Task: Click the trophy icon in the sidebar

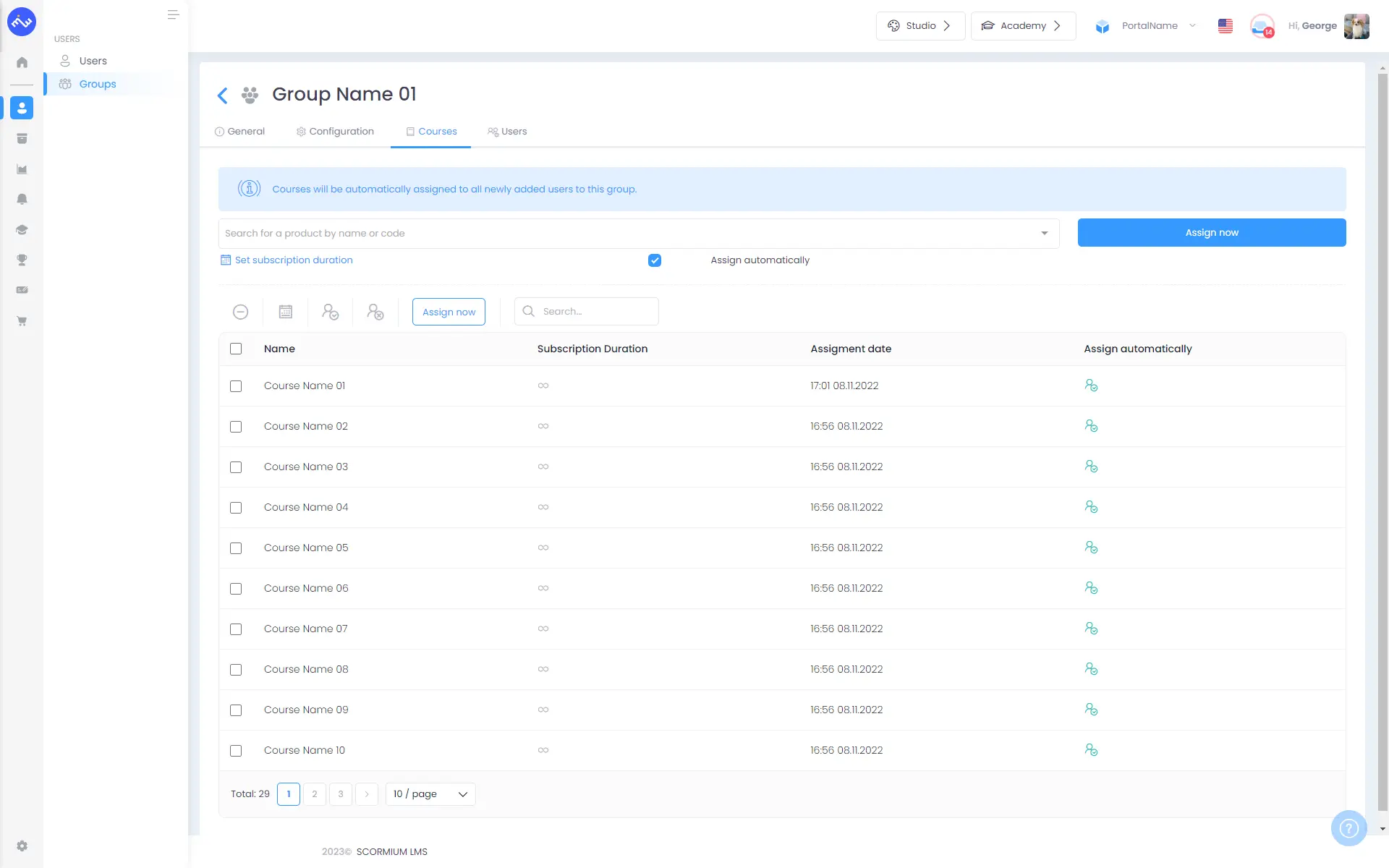Action: (x=22, y=260)
